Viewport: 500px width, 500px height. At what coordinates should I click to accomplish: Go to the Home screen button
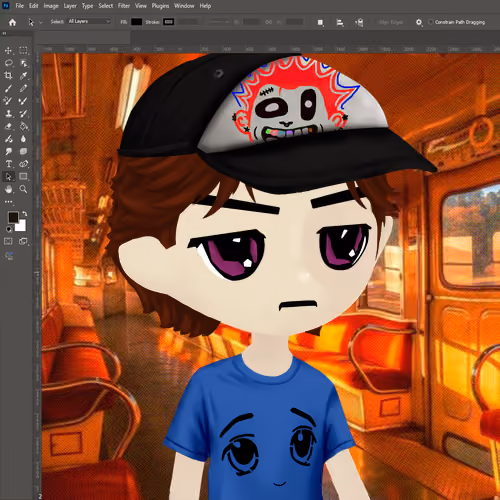(12, 22)
